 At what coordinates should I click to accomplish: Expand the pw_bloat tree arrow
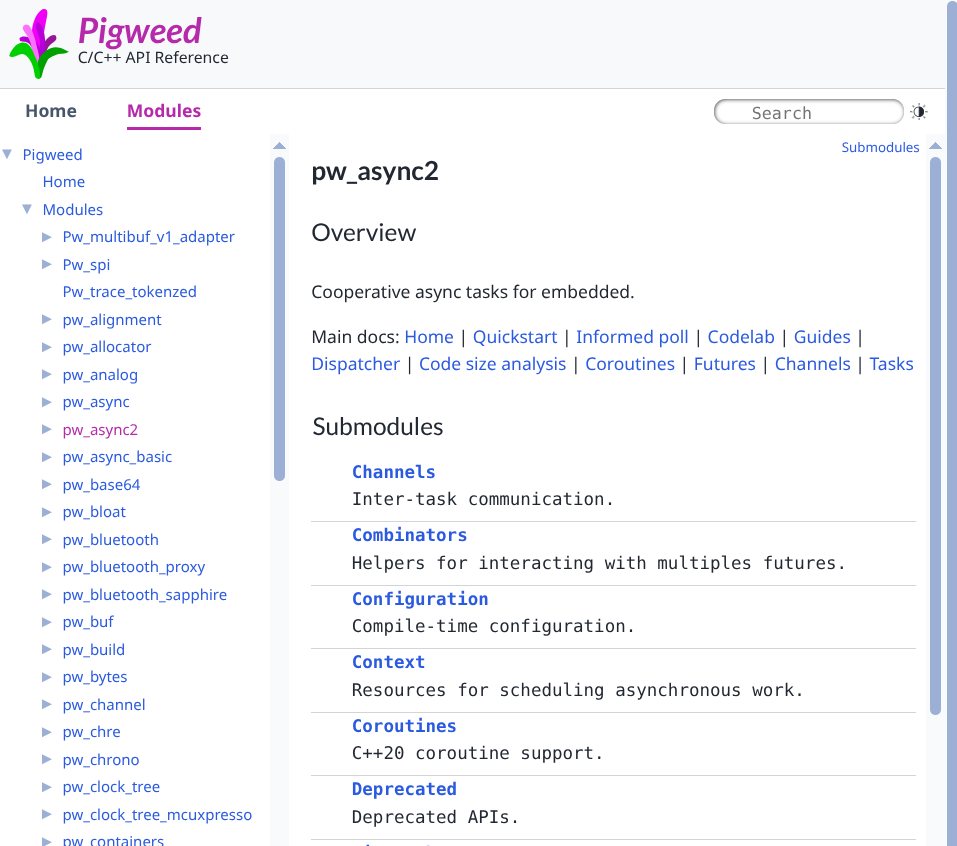pyautogui.click(x=46, y=512)
